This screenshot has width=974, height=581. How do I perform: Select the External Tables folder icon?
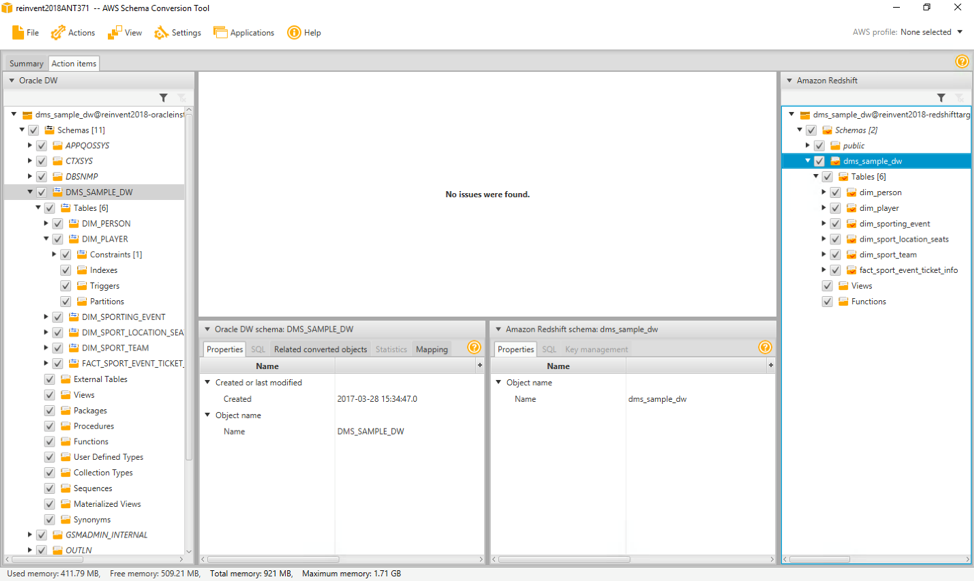(66, 379)
